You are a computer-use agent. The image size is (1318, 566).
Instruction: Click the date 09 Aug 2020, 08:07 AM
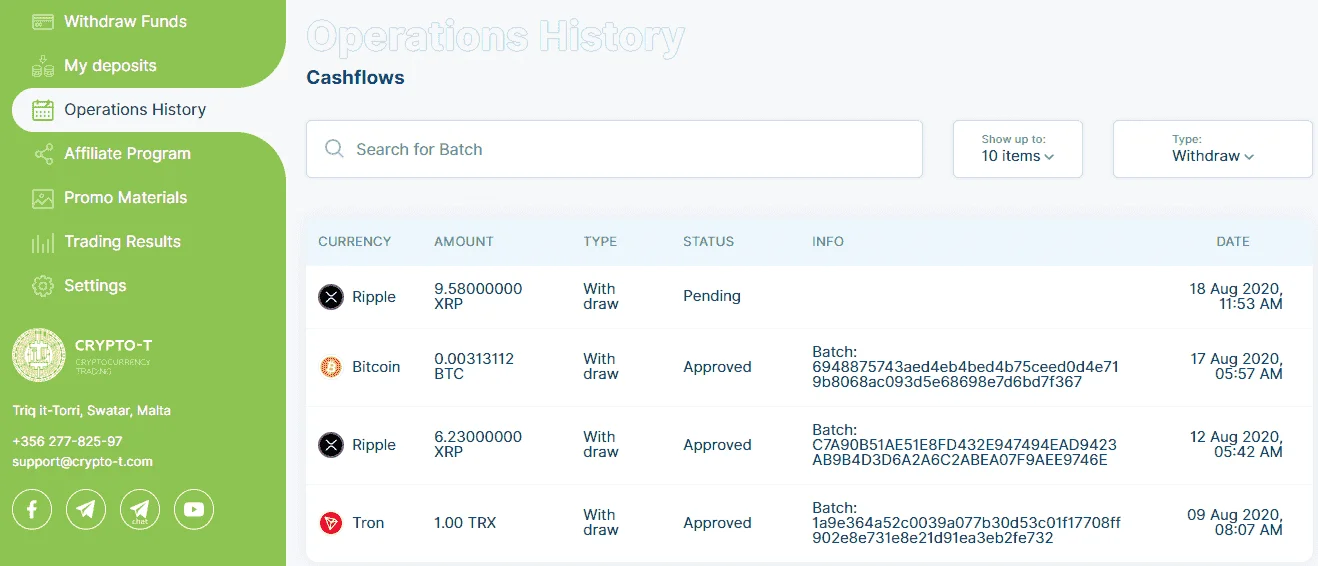[1235, 522]
